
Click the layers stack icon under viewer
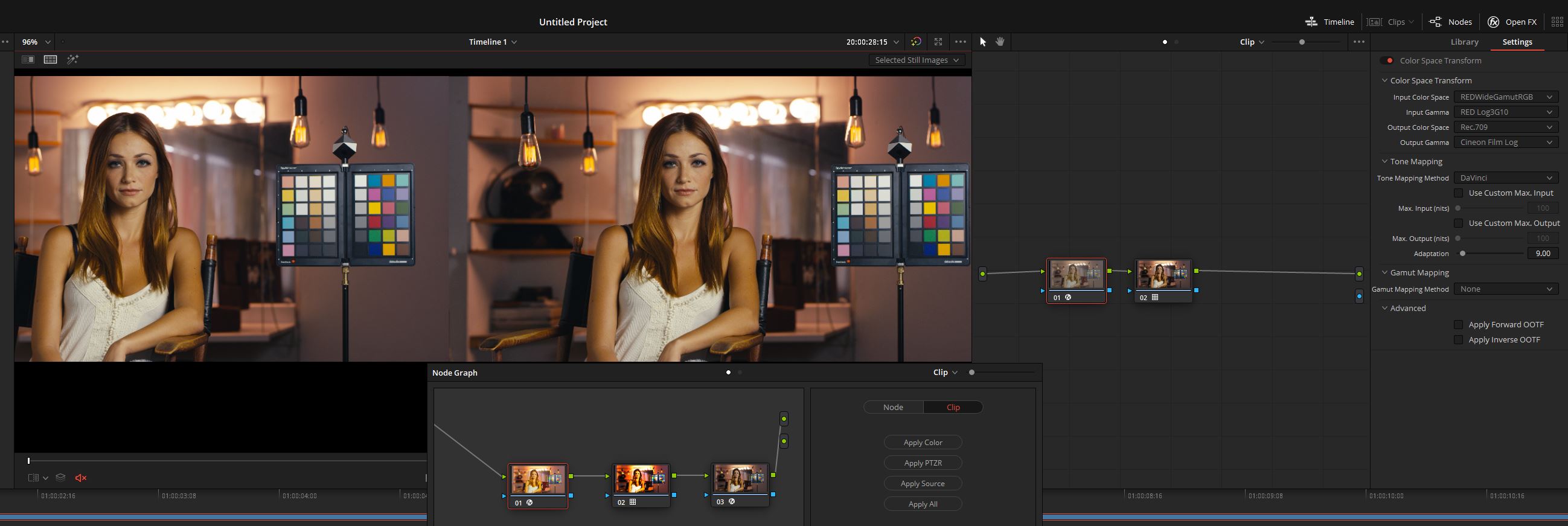60,478
